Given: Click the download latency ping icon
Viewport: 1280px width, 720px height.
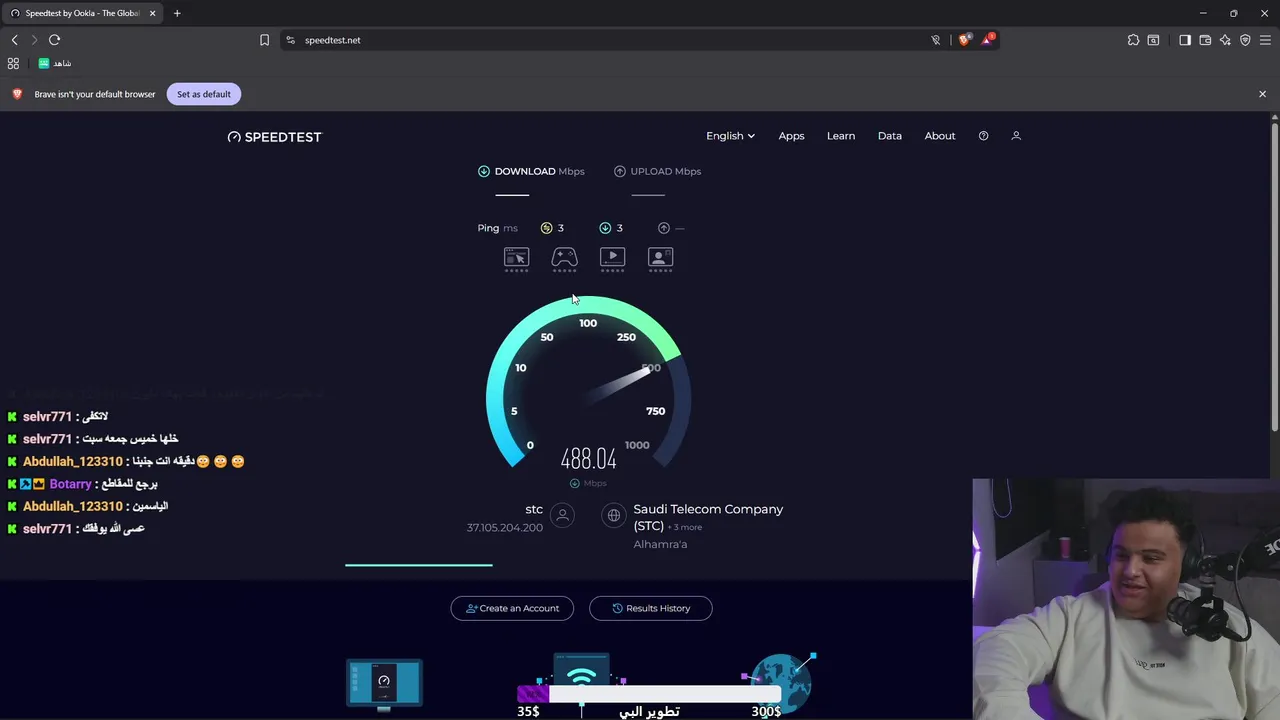Looking at the screenshot, I should point(605,228).
